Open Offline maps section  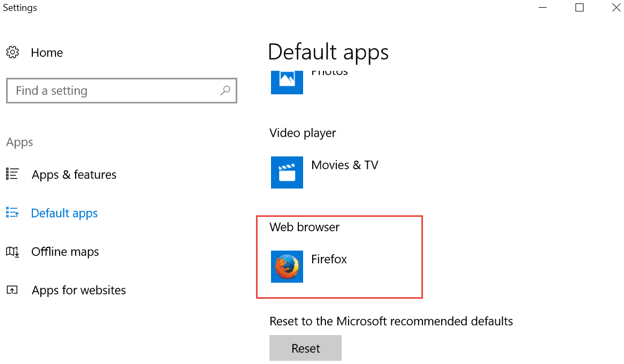(x=65, y=252)
